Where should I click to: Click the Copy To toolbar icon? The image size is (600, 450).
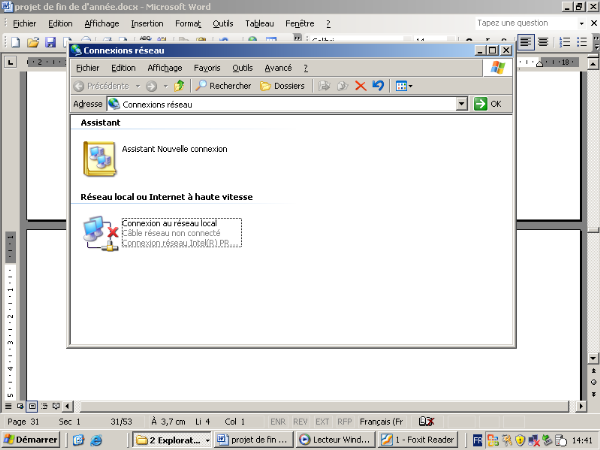tap(342, 86)
